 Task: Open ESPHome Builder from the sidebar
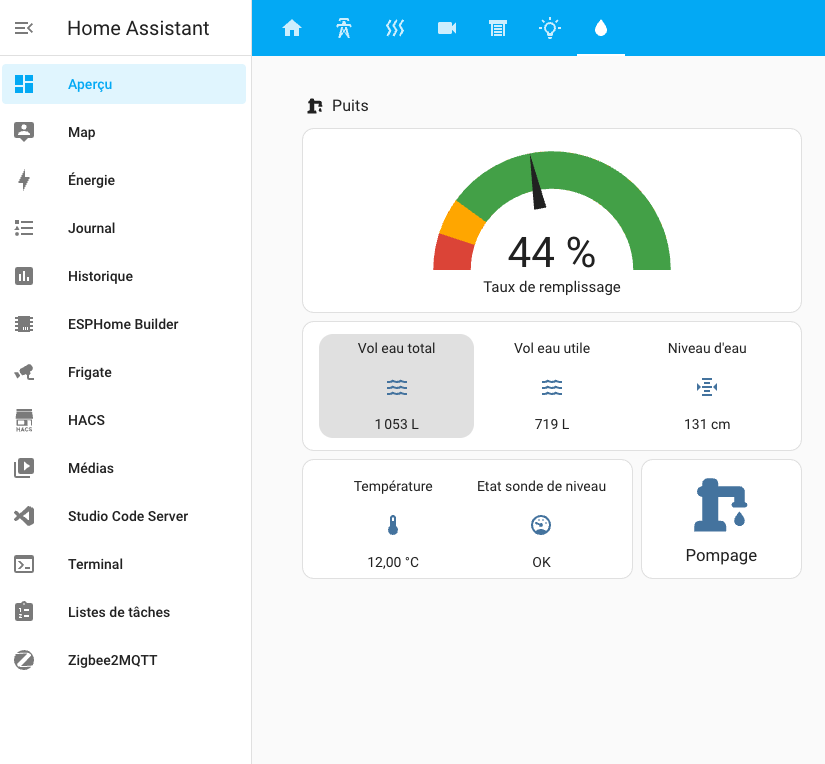[x=124, y=324]
